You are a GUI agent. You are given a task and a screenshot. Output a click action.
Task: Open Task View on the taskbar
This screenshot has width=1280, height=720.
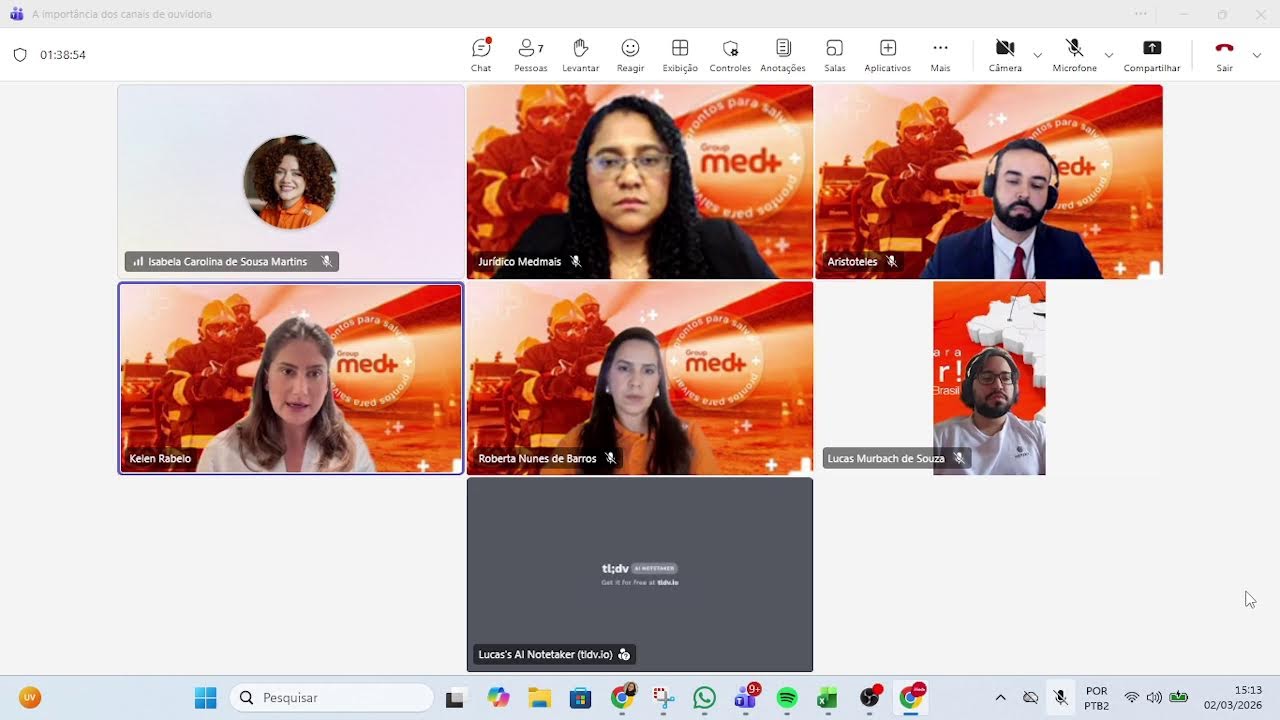455,698
